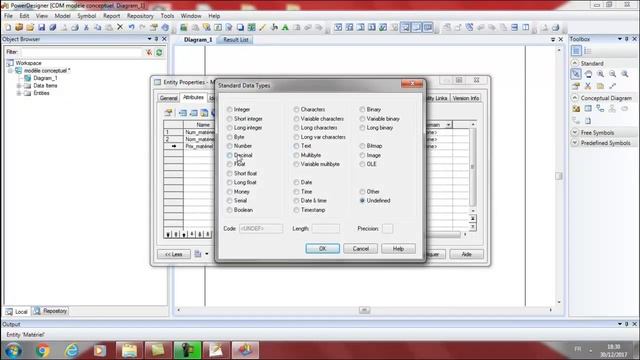Screen dimensions: 640x360
Task: Open the File menu
Action: [8, 16]
